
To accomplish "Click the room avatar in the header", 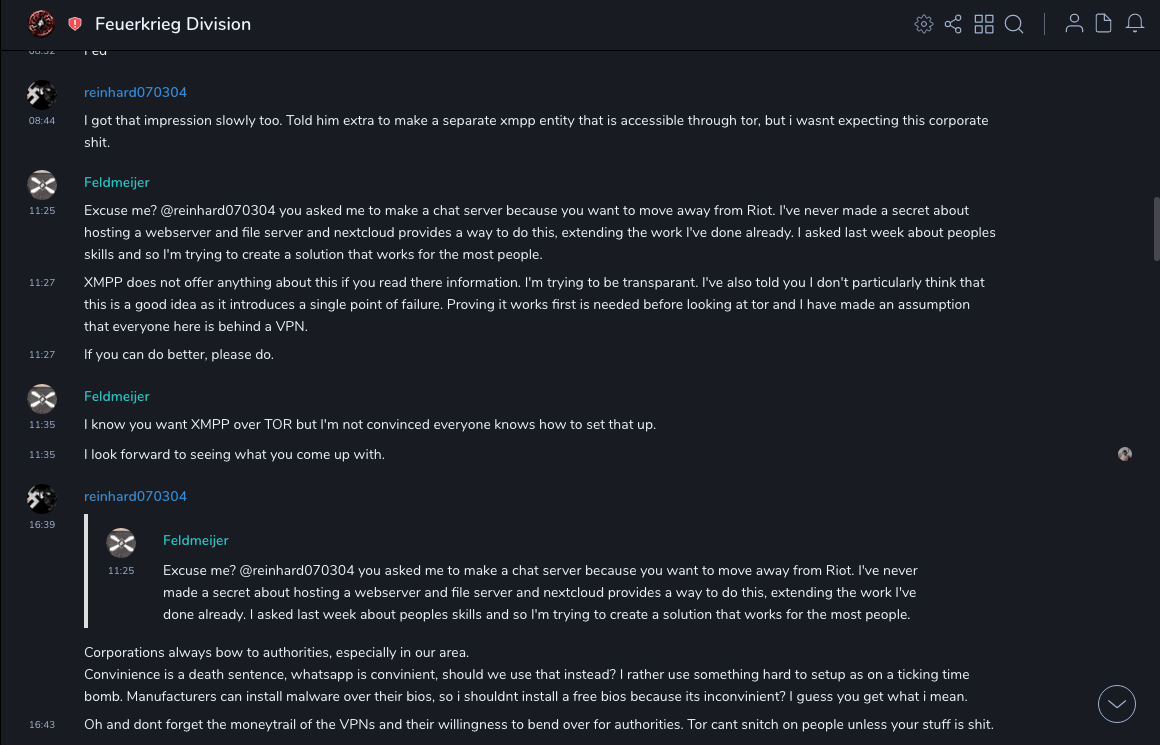I will pos(41,24).
